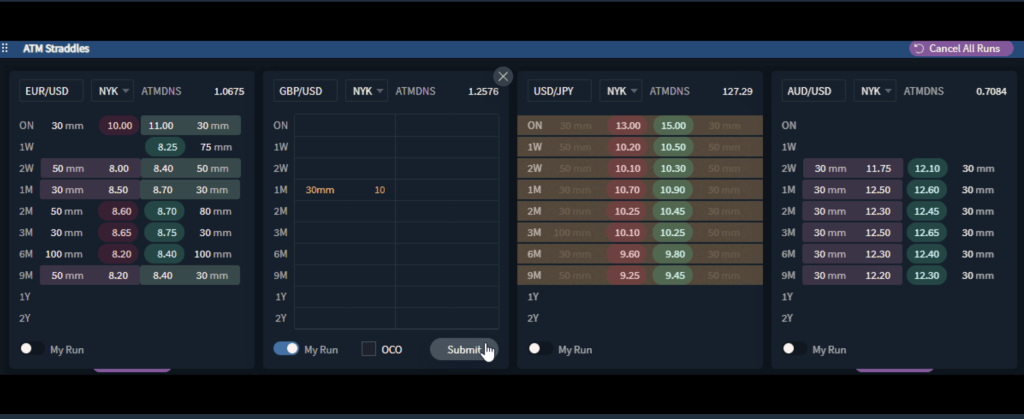Select EUR/USD ON offer 11.00

pyautogui.click(x=161, y=125)
